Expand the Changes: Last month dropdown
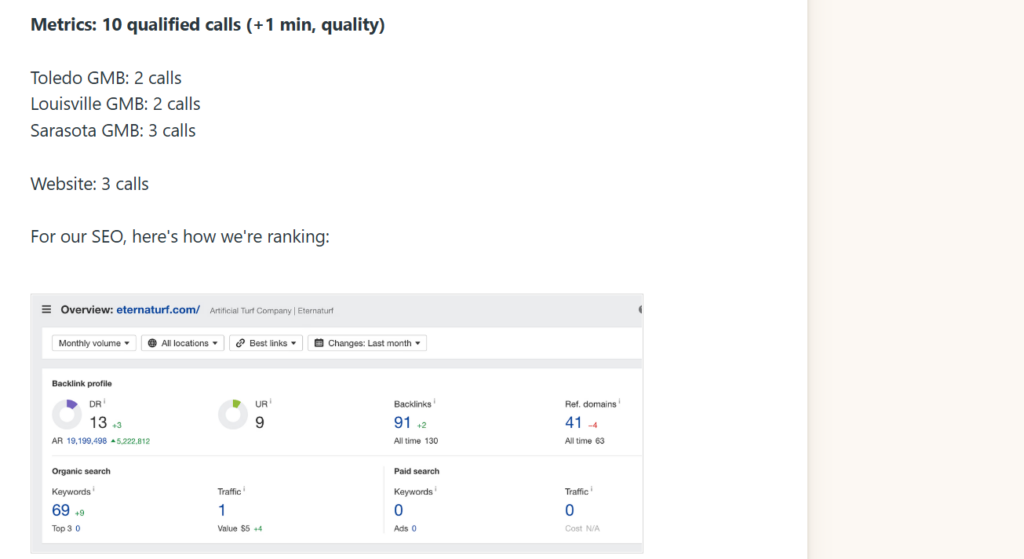 367,343
